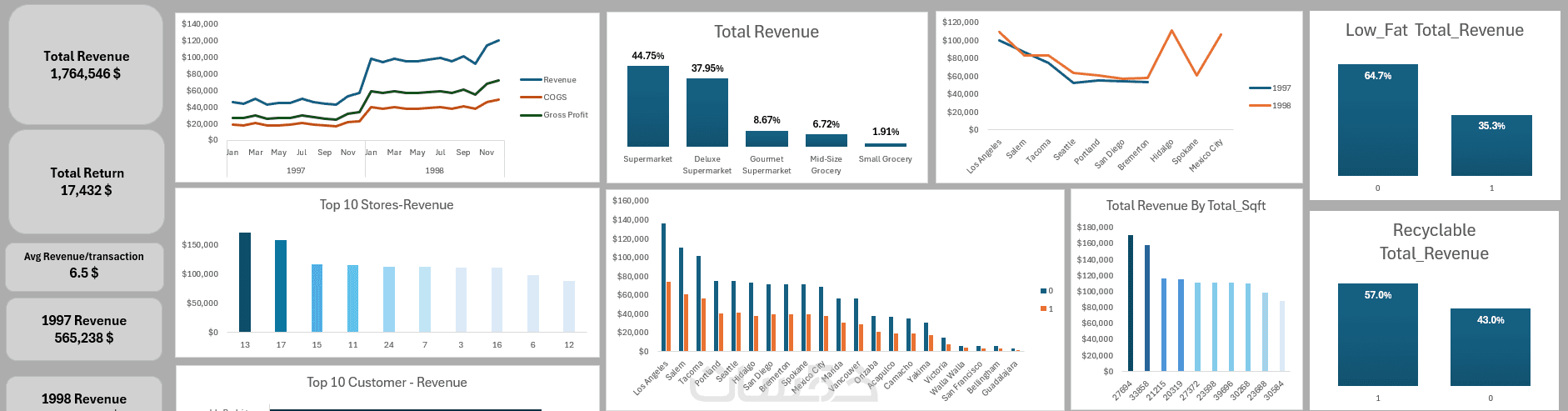1568x411 pixels.
Task: Click the Recyclable Total_Revenue chart title
Action: click(x=1434, y=242)
